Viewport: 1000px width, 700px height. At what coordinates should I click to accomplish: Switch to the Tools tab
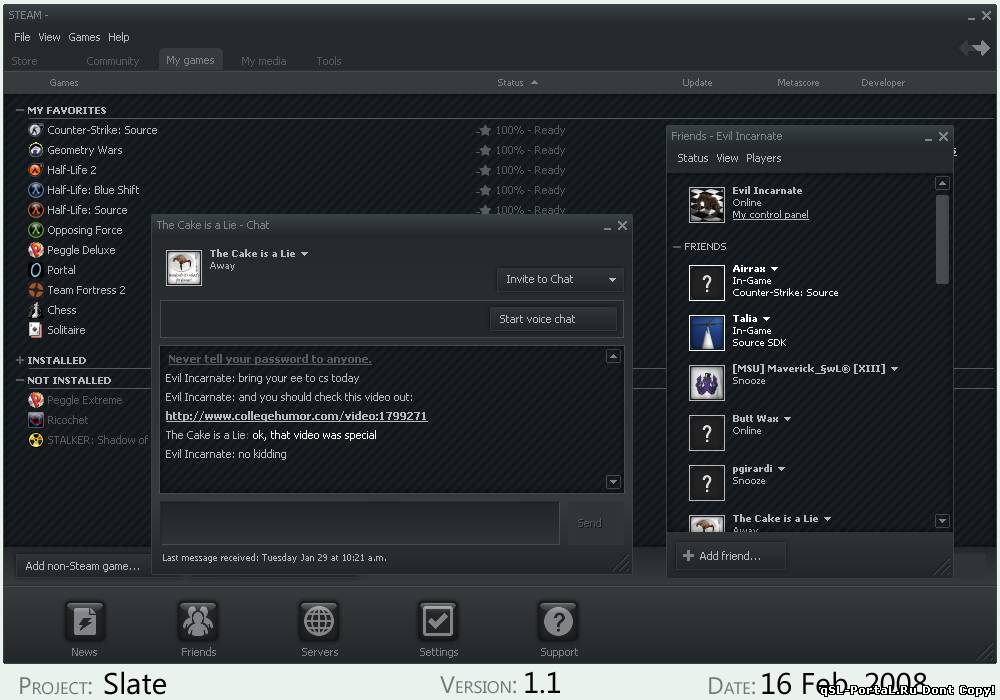pyautogui.click(x=328, y=61)
